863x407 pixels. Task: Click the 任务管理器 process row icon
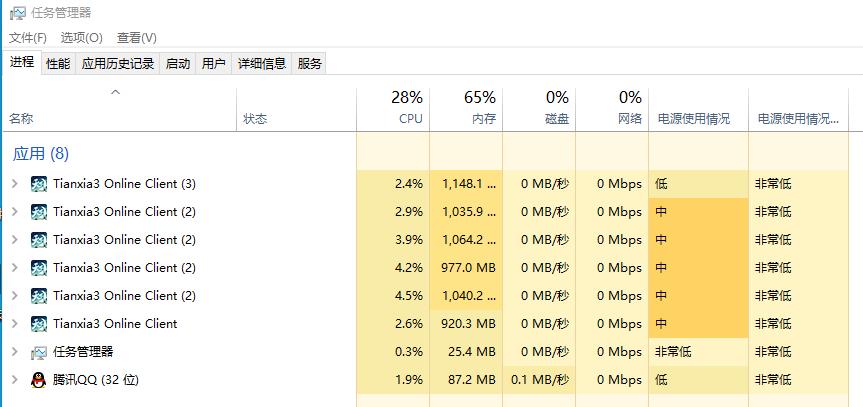39,352
